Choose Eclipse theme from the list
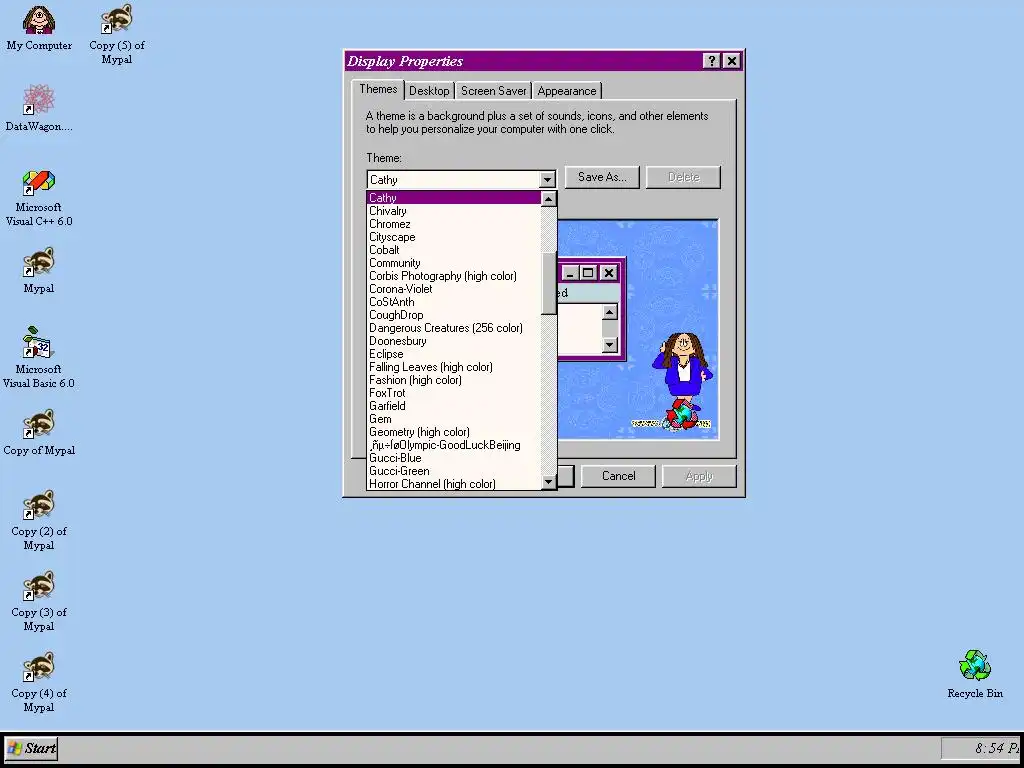This screenshot has width=1024, height=768. [x=454, y=354]
